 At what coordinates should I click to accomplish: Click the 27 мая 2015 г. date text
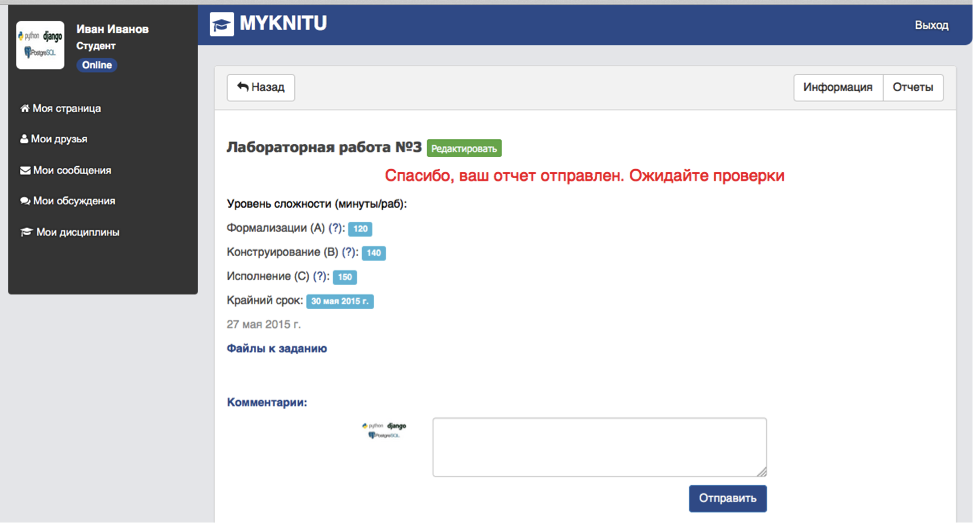[264, 324]
